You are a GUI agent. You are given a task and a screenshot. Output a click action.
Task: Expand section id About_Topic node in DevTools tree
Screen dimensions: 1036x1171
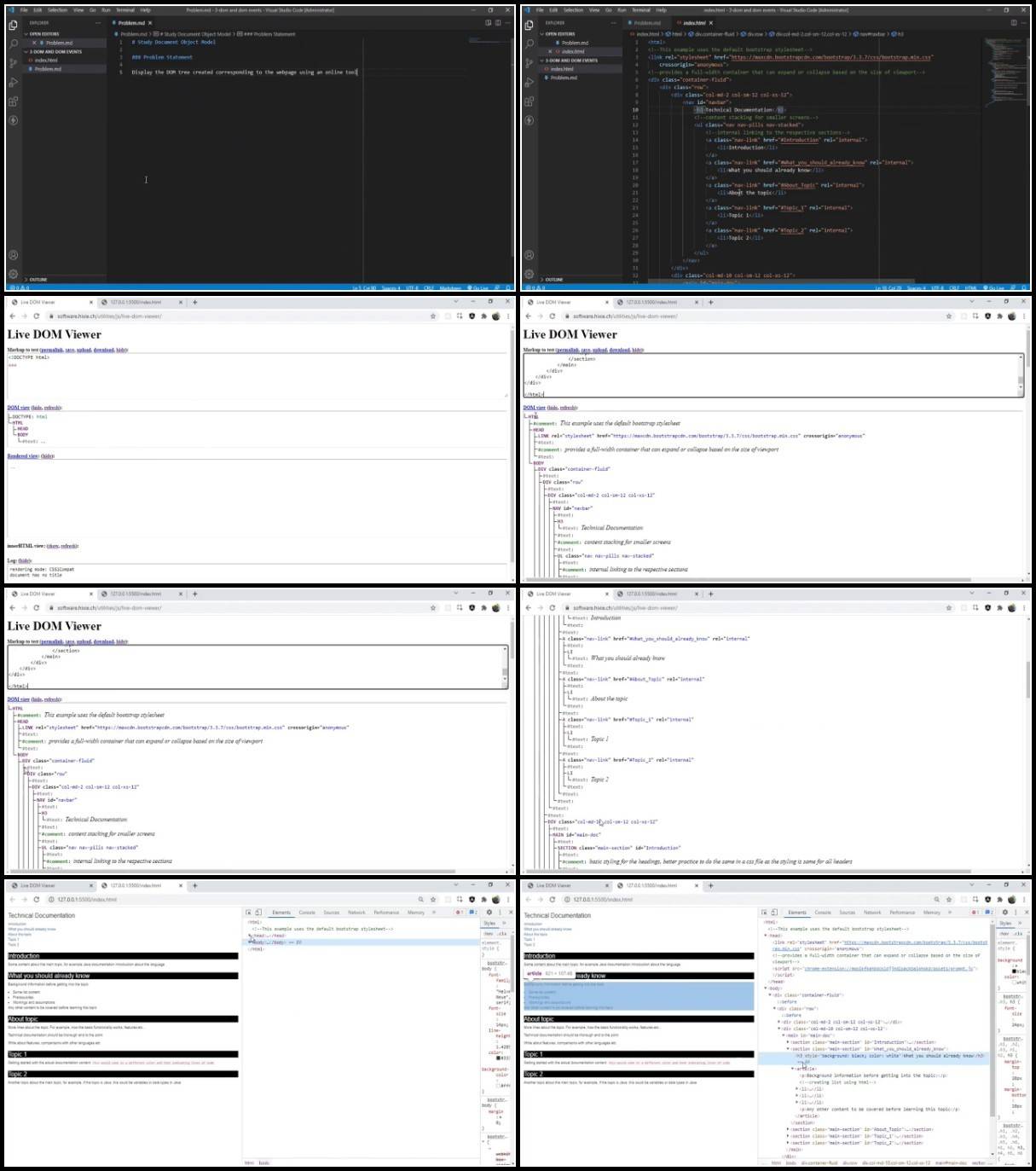coord(788,1129)
